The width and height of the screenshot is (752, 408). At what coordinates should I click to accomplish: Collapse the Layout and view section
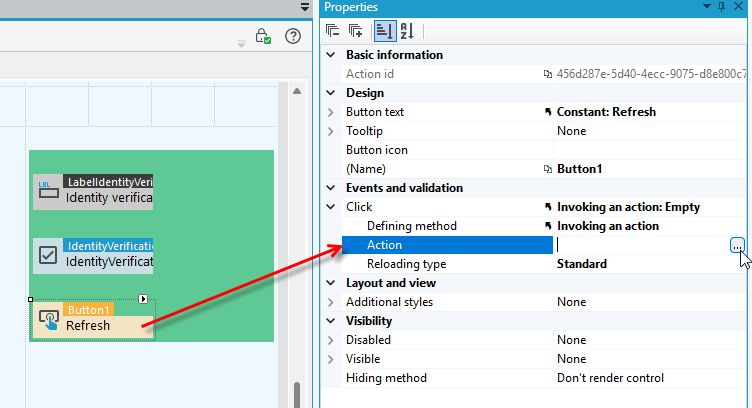pyautogui.click(x=331, y=282)
